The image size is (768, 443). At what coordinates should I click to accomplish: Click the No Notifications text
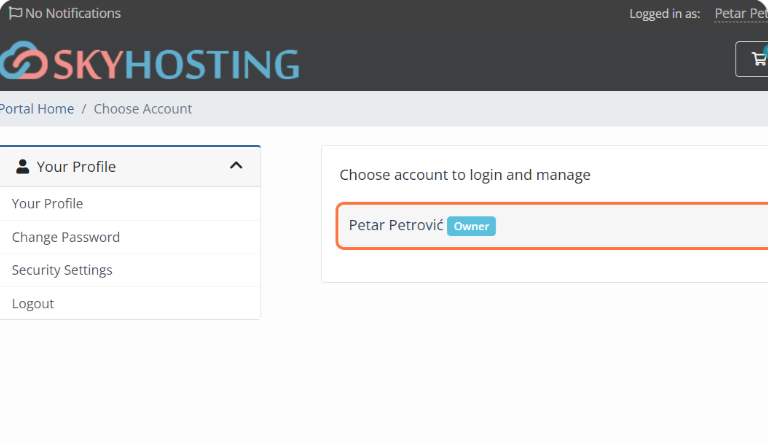point(73,13)
